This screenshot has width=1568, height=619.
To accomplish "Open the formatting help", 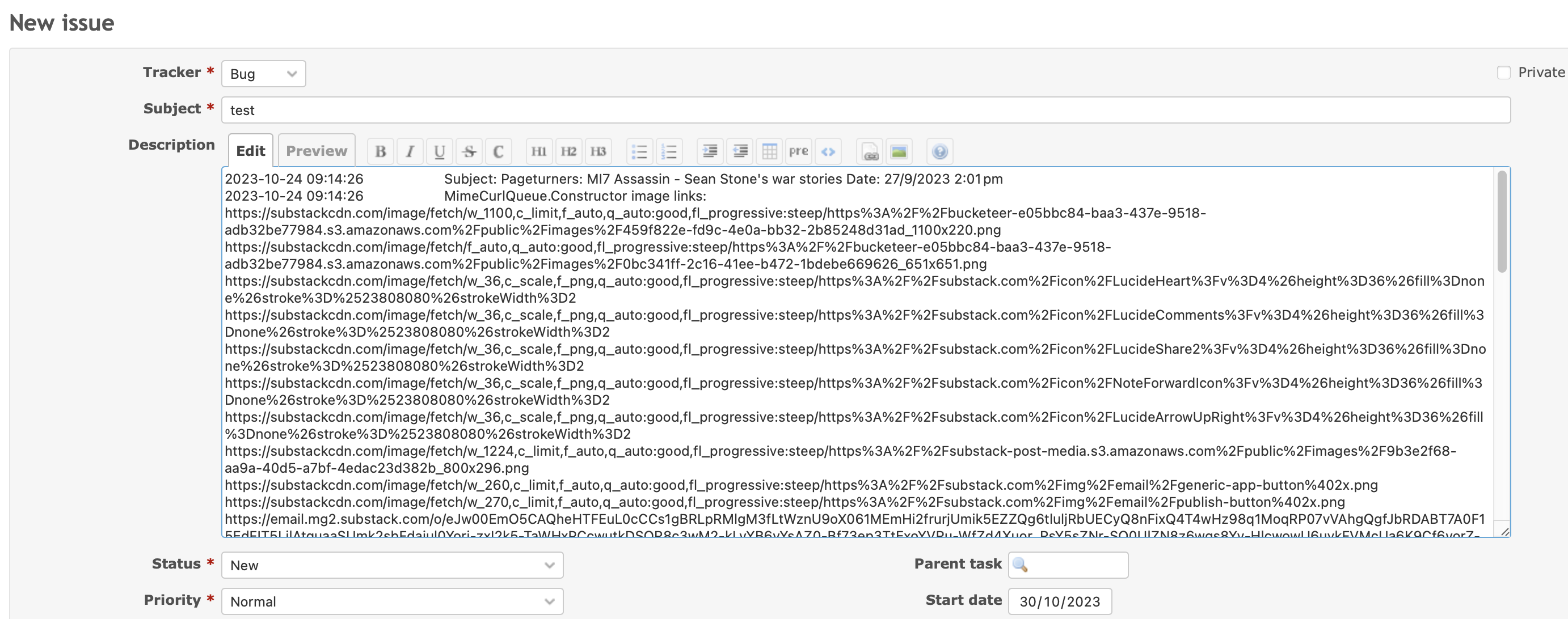I will [x=940, y=151].
